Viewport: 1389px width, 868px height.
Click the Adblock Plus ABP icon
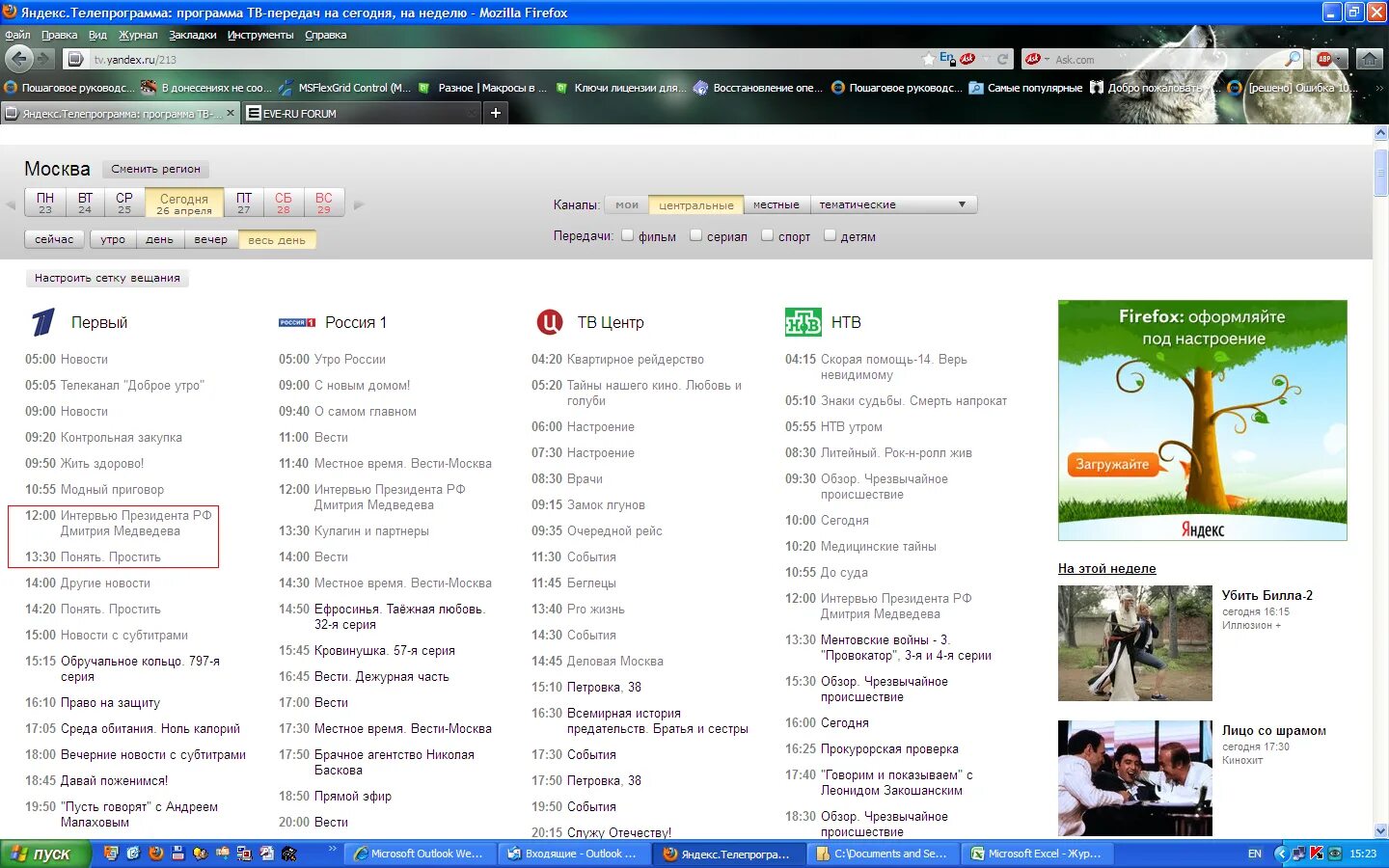(1324, 59)
